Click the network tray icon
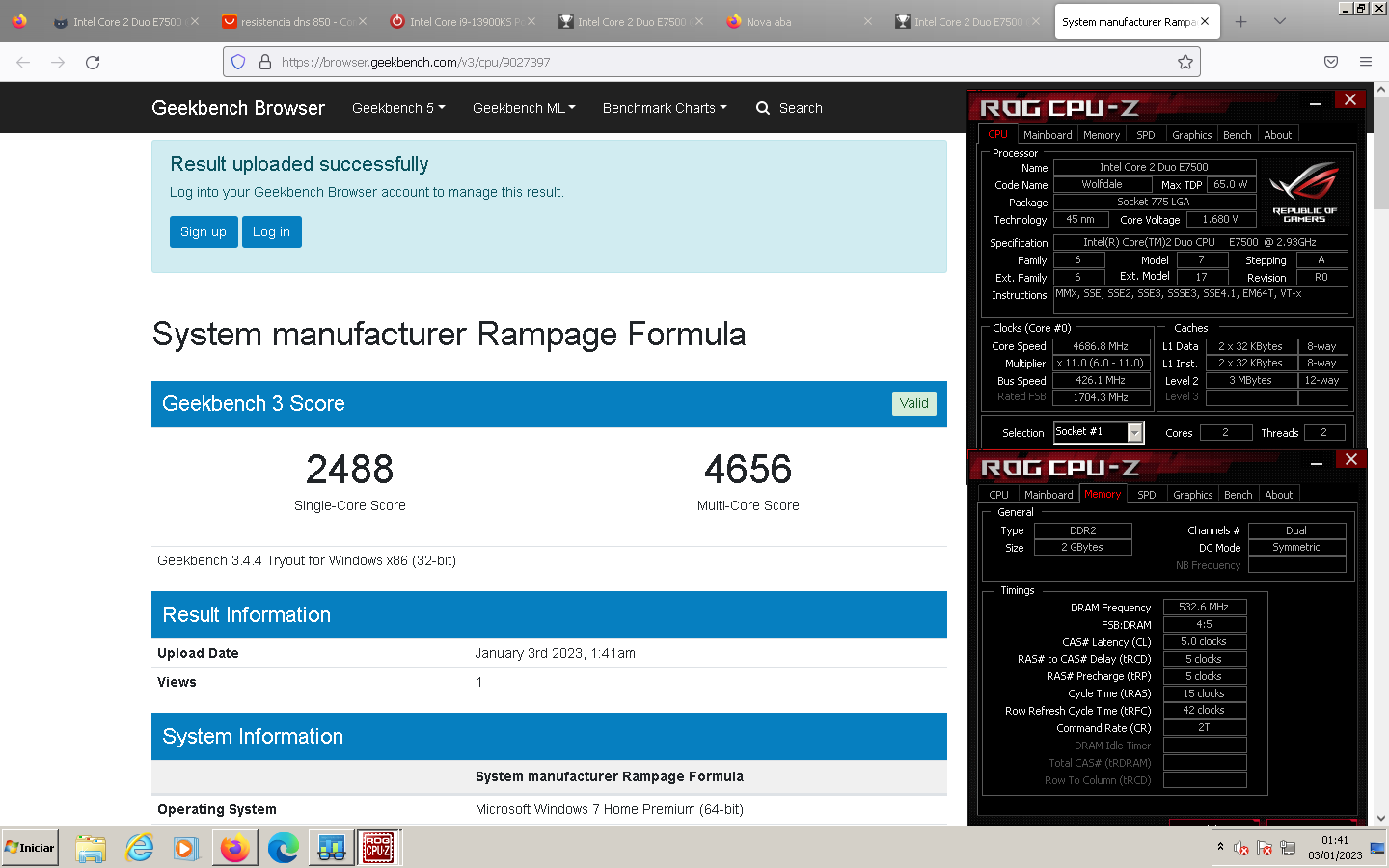The height and width of the screenshot is (868, 1389). (x=1288, y=849)
